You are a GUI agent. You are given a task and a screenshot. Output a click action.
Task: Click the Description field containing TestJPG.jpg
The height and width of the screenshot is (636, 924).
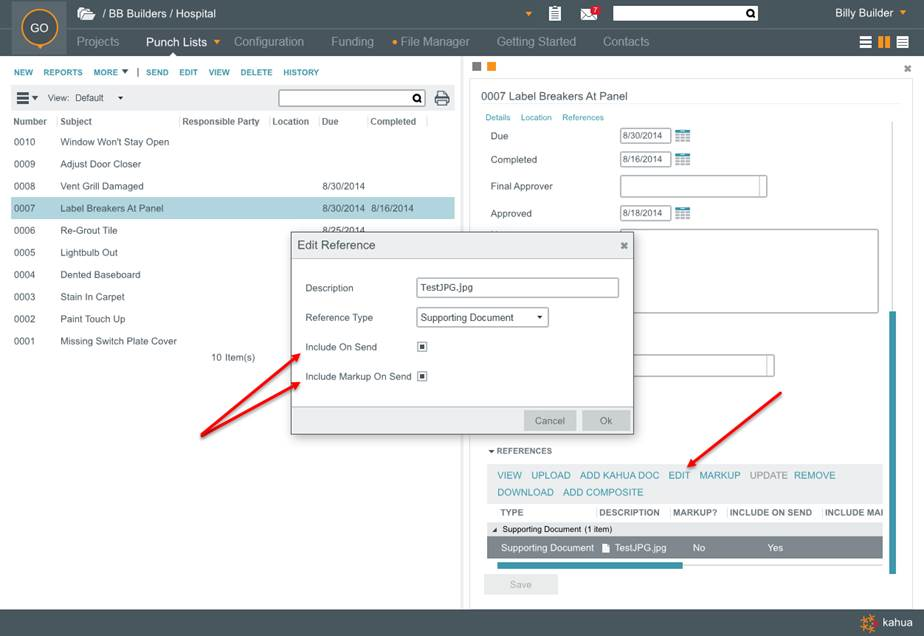point(517,288)
